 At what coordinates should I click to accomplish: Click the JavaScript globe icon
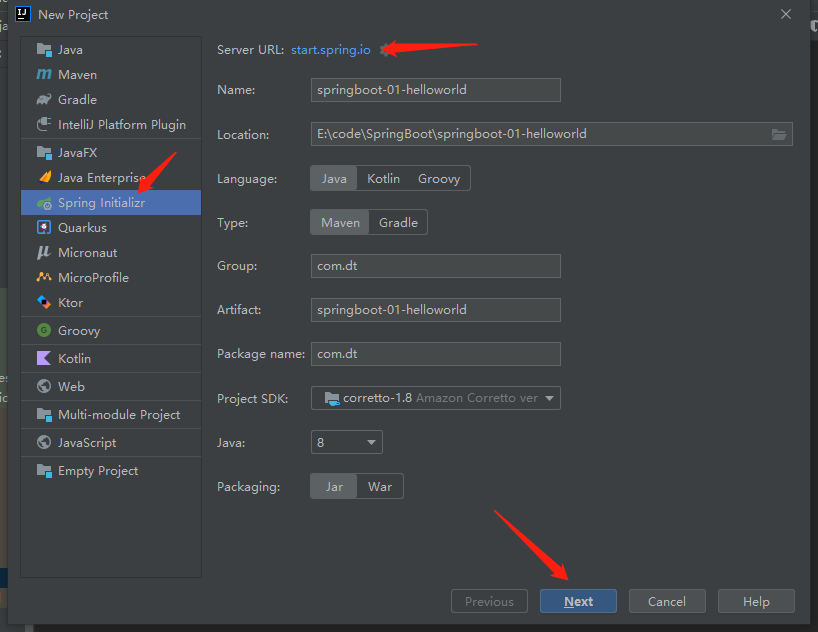coord(44,443)
